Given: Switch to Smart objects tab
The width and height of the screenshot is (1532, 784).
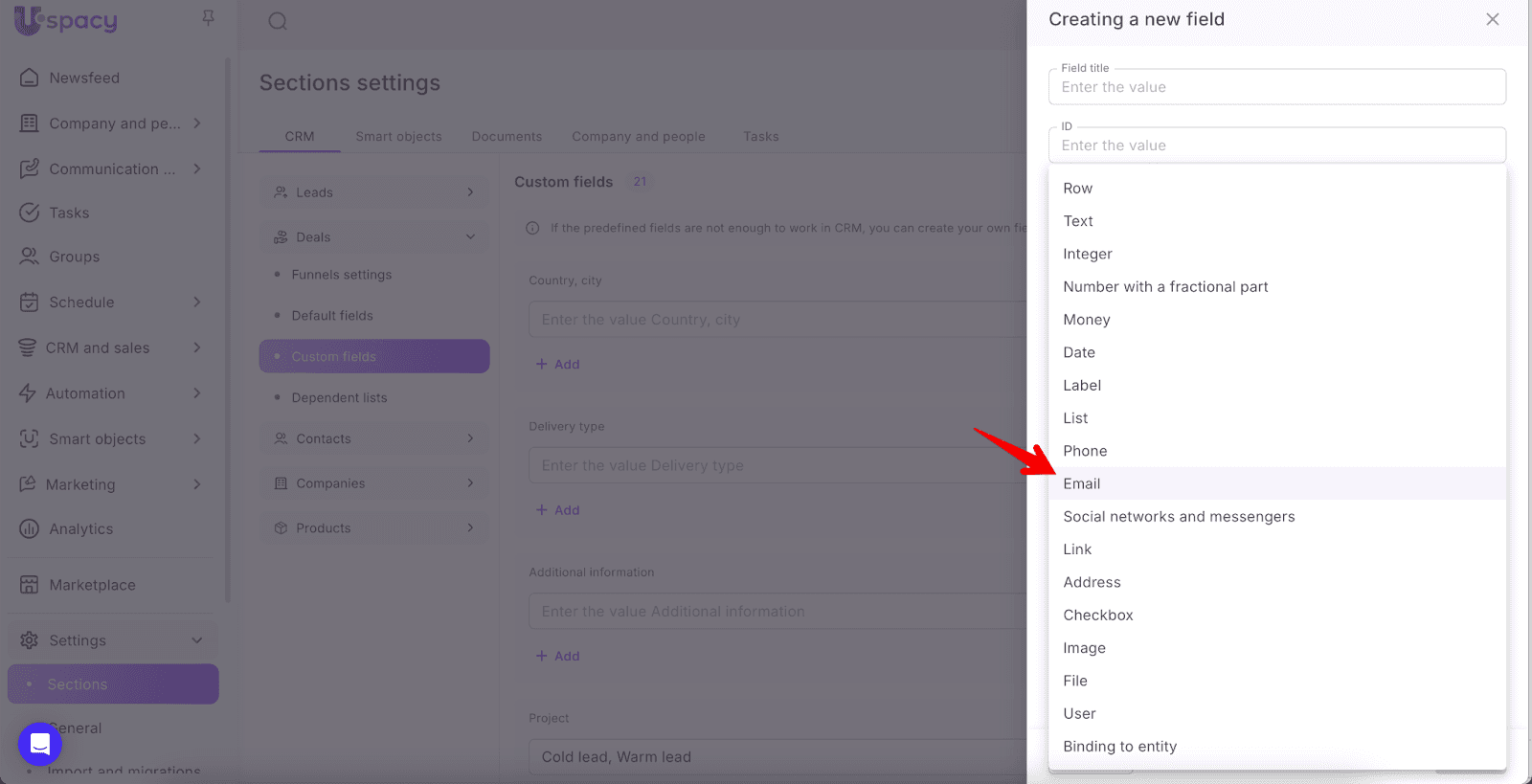Looking at the screenshot, I should (398, 136).
